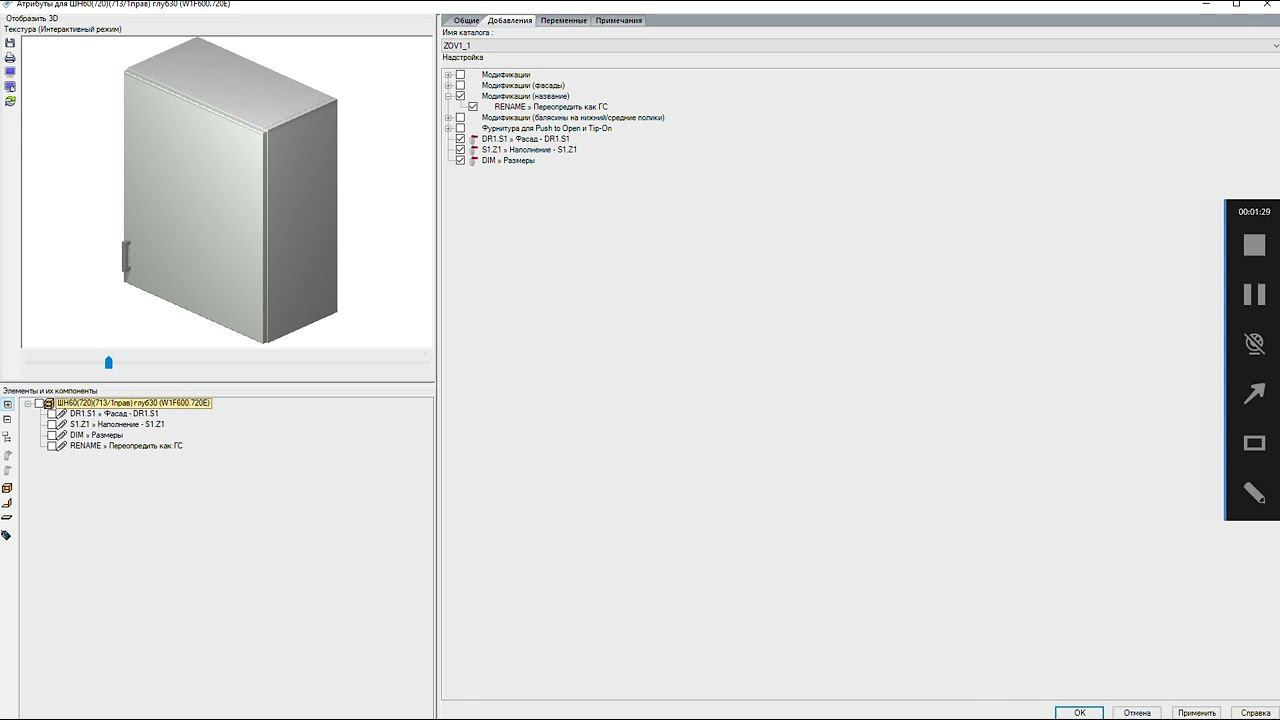This screenshot has width=1280, height=720.
Task: Enable the Модификации (балясины) checkbox
Action: (460, 118)
